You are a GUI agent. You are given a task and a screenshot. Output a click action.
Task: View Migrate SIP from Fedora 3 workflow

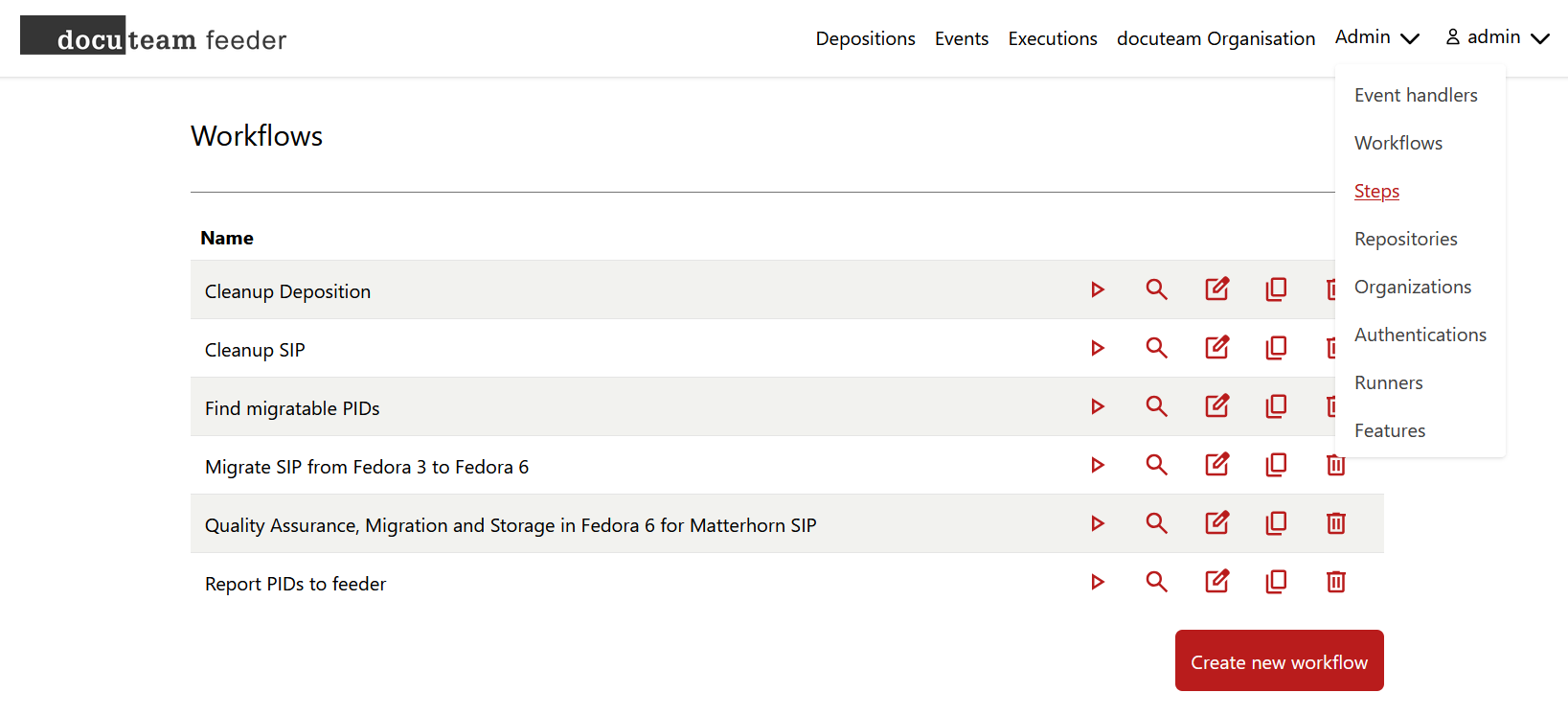point(1157,465)
